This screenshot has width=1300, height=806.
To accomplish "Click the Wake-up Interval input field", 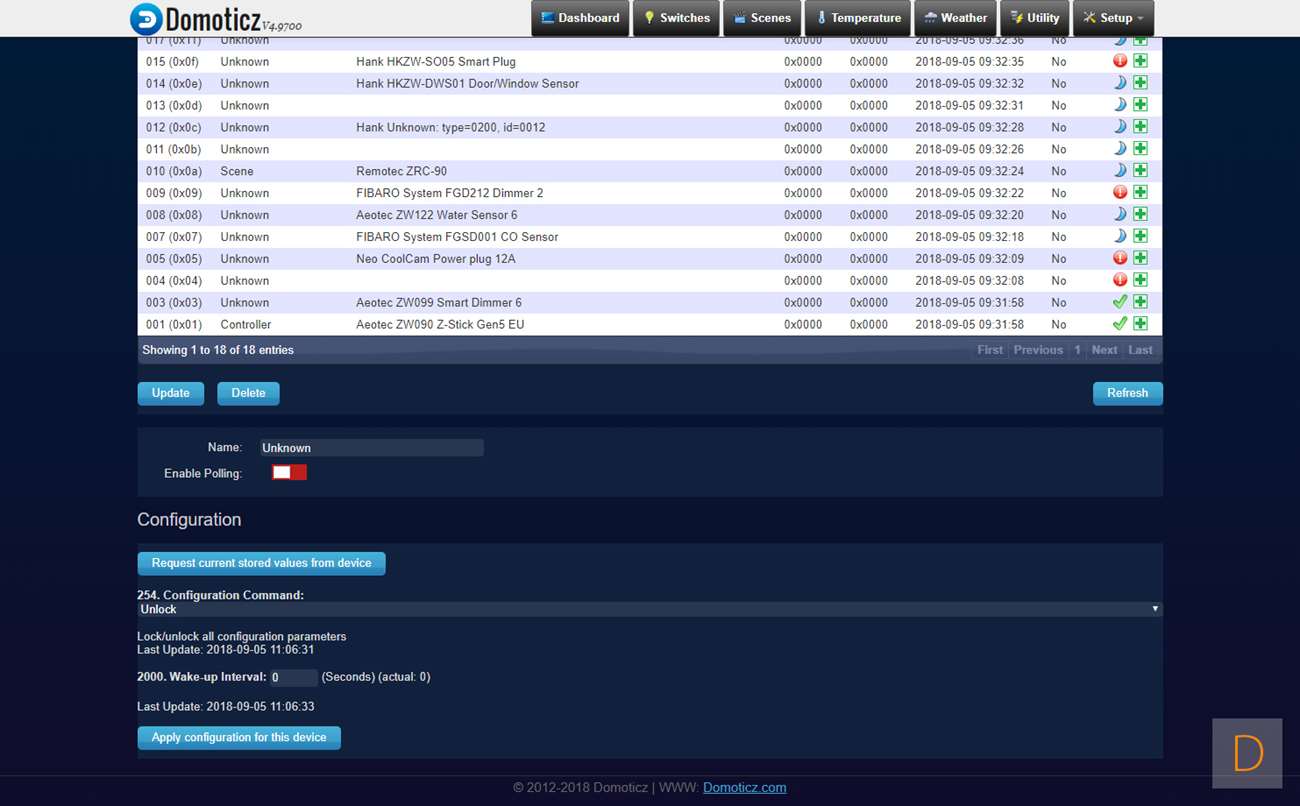I will coord(294,678).
